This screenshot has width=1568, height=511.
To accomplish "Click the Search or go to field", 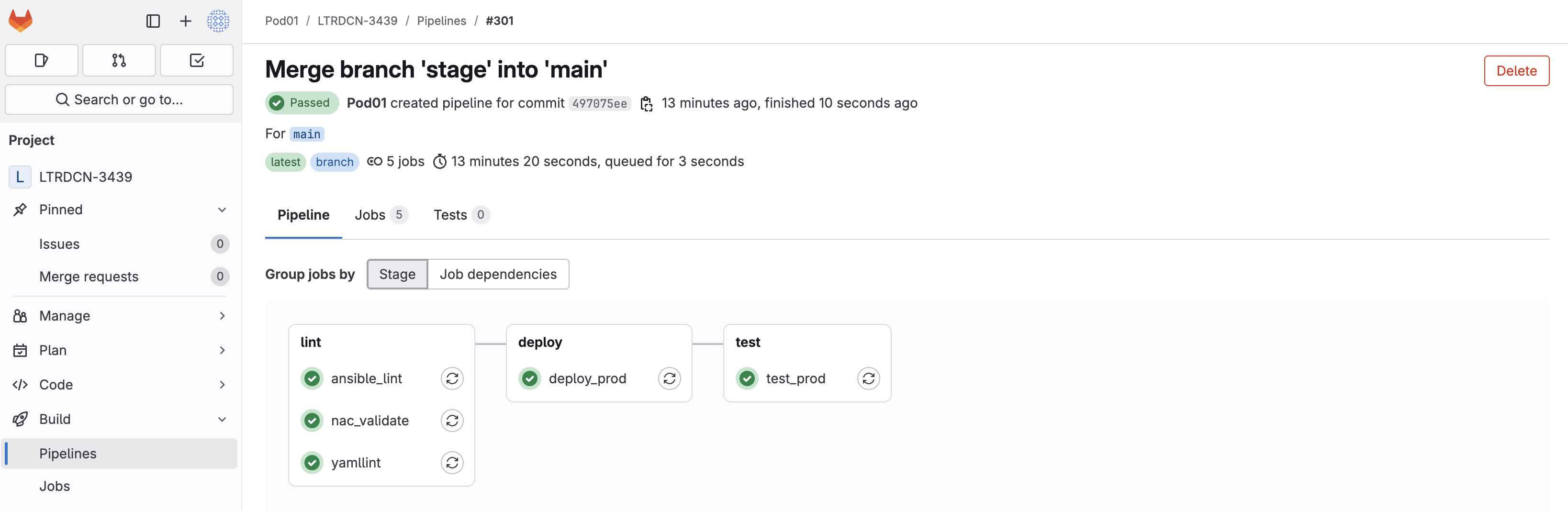I will [119, 100].
